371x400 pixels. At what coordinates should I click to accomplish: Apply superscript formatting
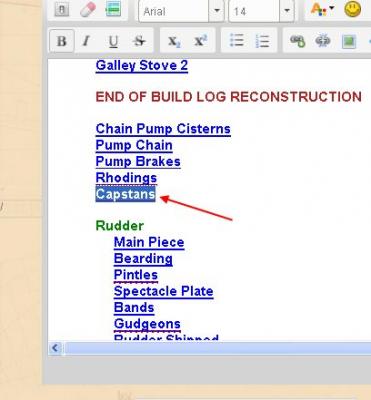200,41
